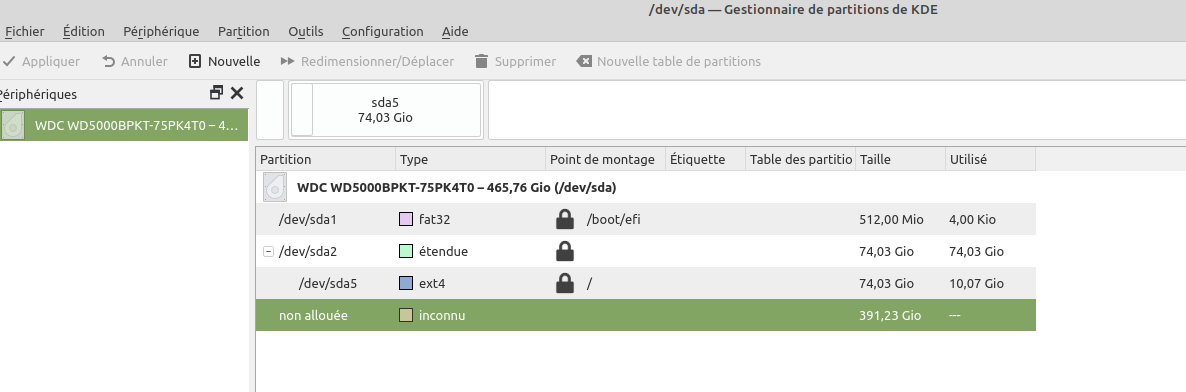Click the Périphériques panel title
This screenshot has width=1186, height=392.
[x=38, y=95]
